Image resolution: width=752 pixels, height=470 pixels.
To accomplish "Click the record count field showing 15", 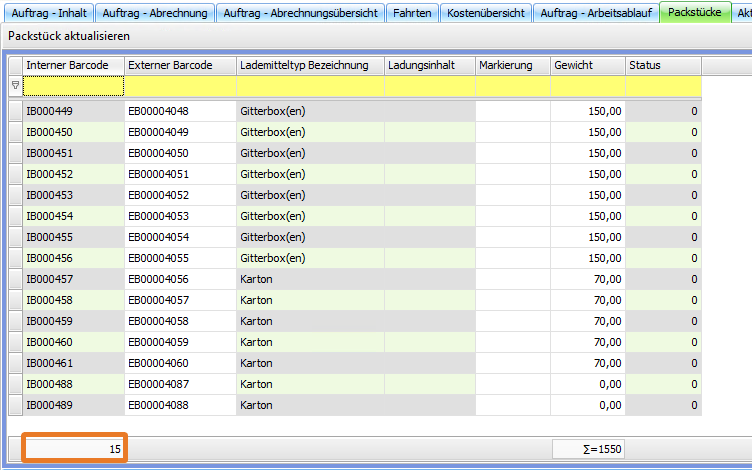I will 75,450.
